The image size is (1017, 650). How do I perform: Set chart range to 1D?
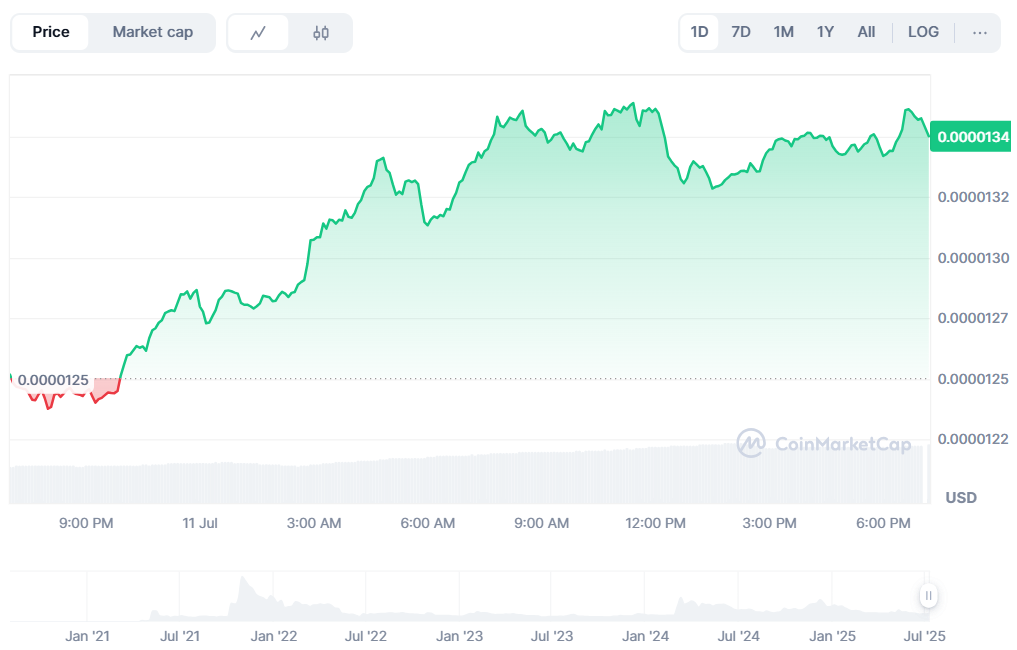pos(699,32)
